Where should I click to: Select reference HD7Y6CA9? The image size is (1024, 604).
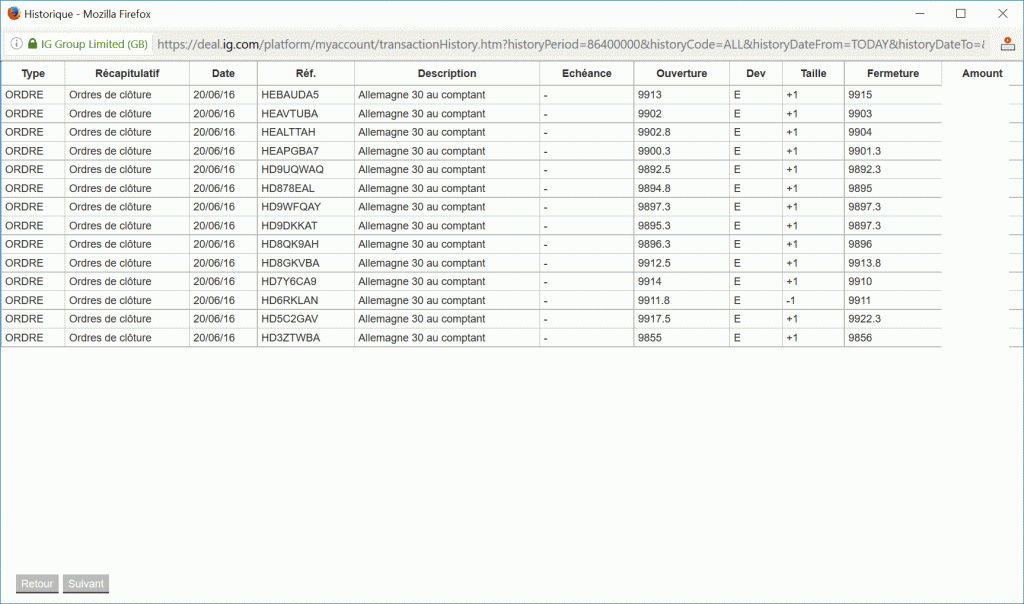pos(289,281)
